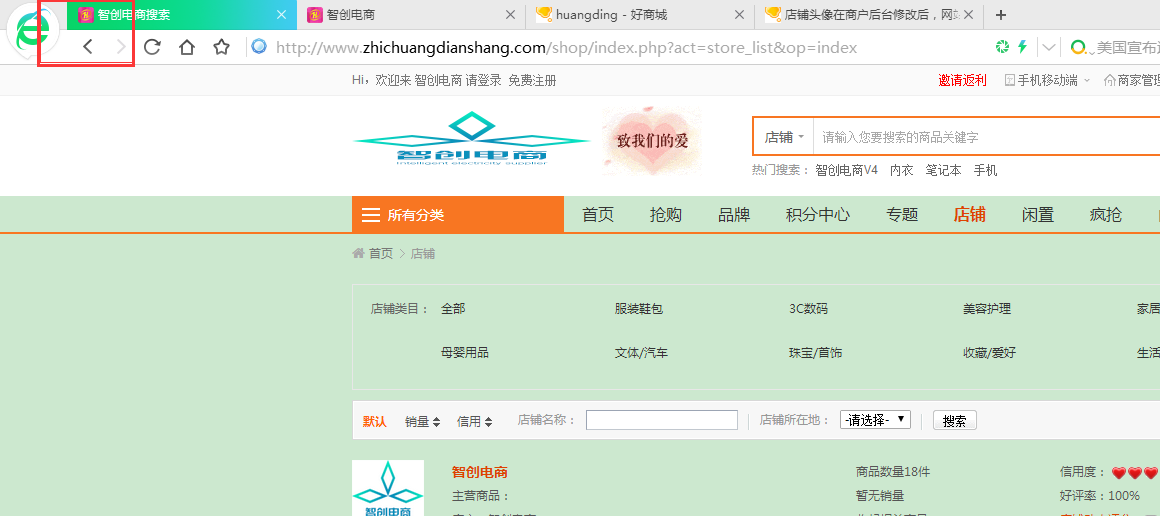
Task: Open the -请选择- location dropdown
Action: click(875, 420)
